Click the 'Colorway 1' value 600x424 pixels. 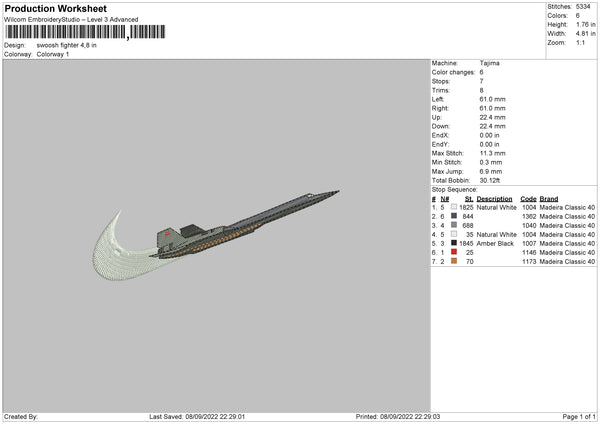(x=53, y=54)
